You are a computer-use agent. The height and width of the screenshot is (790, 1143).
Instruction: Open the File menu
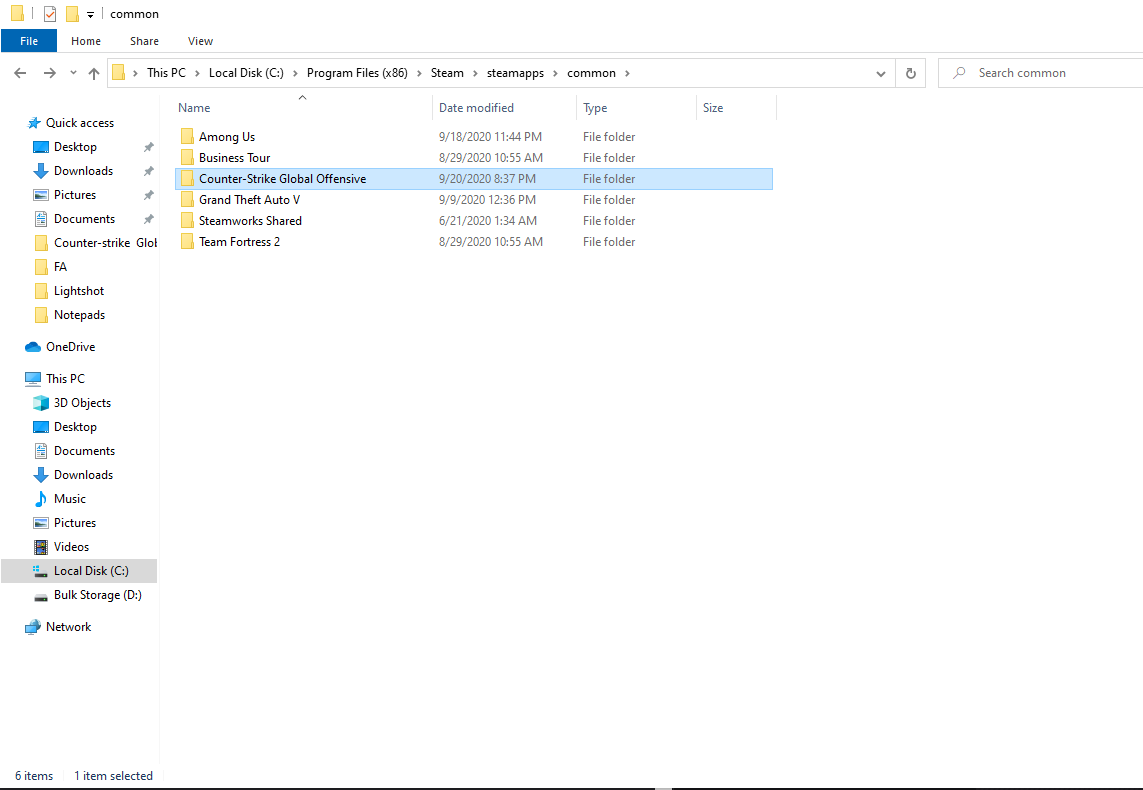tap(29, 41)
